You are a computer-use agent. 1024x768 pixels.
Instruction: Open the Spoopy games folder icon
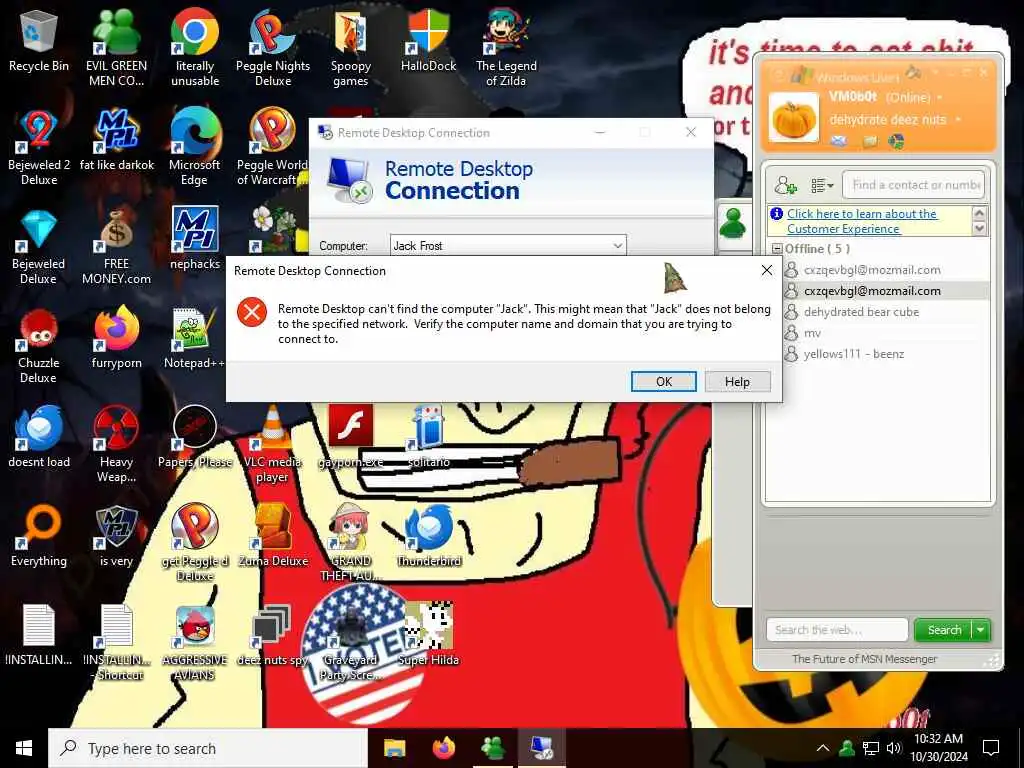click(351, 48)
